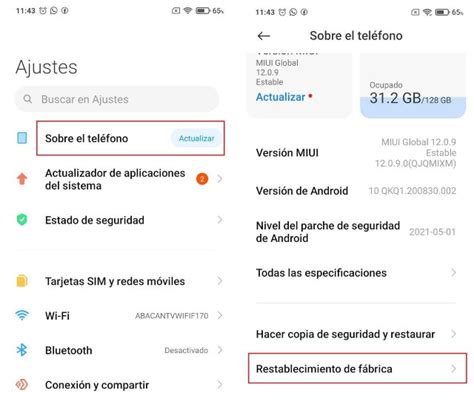The height and width of the screenshot is (407, 474).
Task: Tap the orange arrow updater icon
Action: coord(22,179)
